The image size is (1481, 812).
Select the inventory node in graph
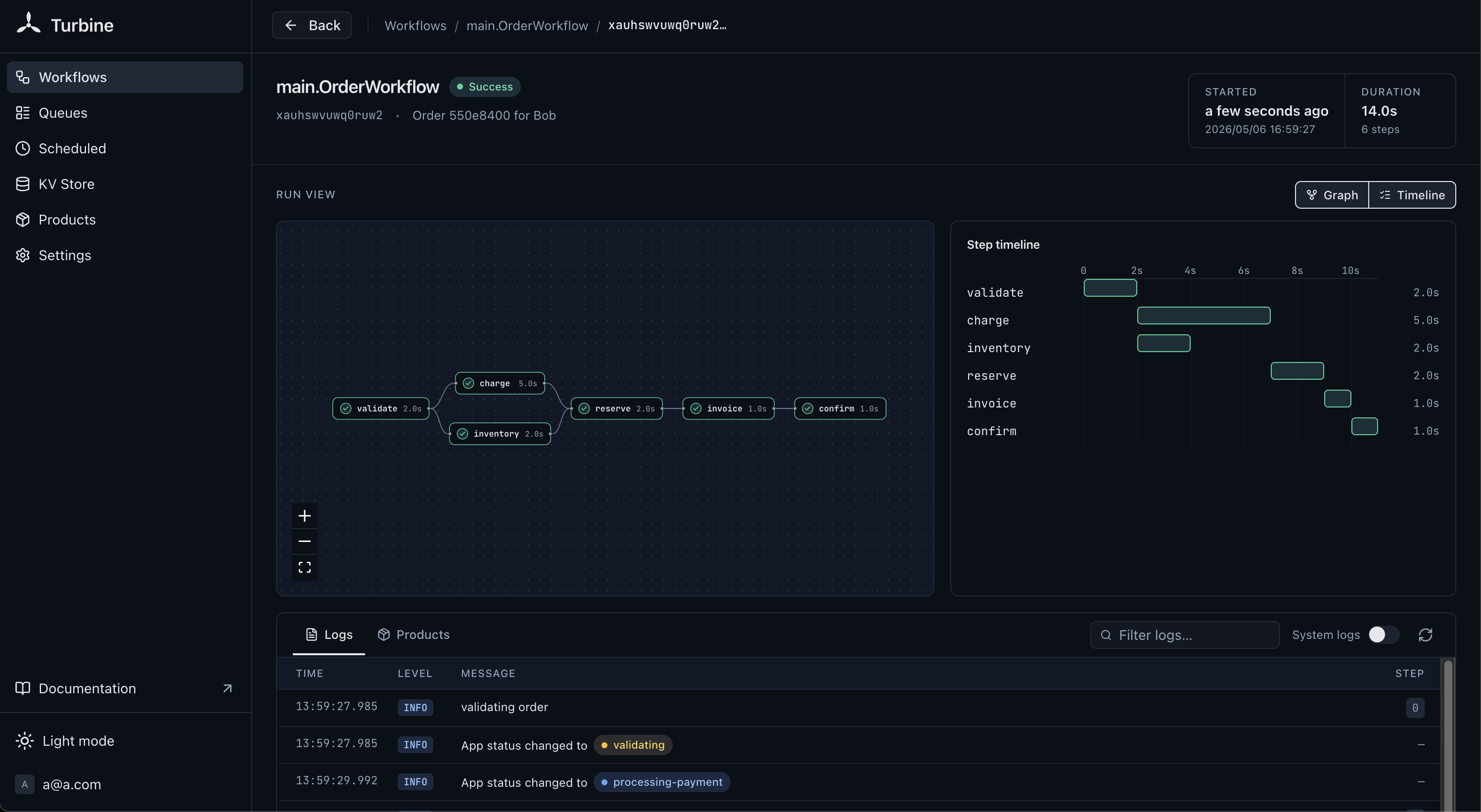500,434
